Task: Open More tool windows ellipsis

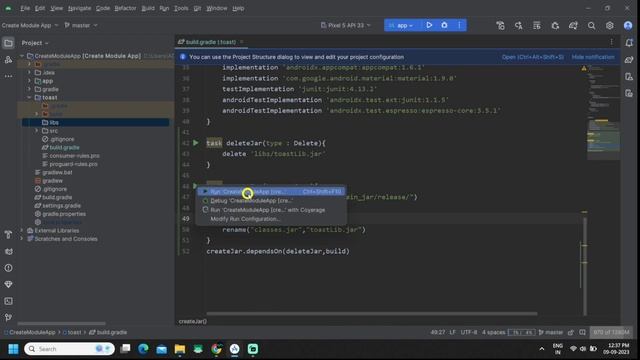Action: [x=8, y=76]
